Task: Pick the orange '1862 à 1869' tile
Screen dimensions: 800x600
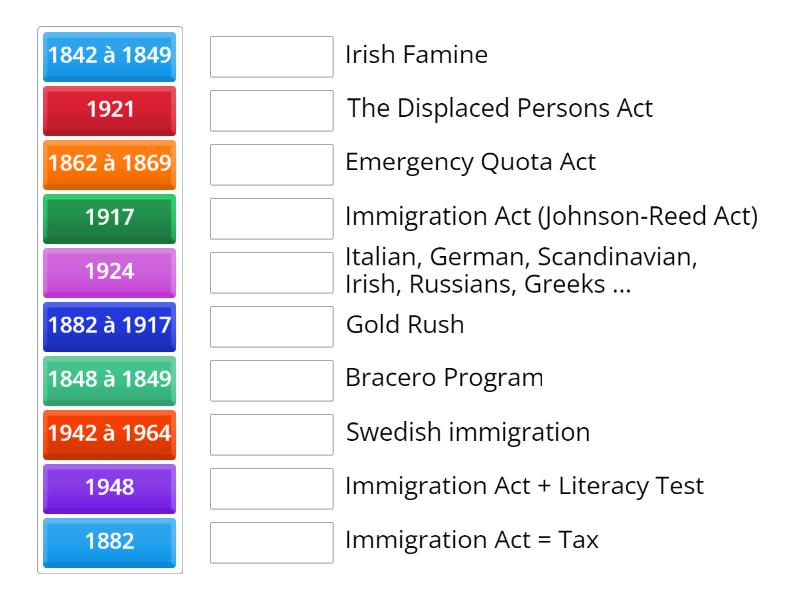Action: coord(110,164)
